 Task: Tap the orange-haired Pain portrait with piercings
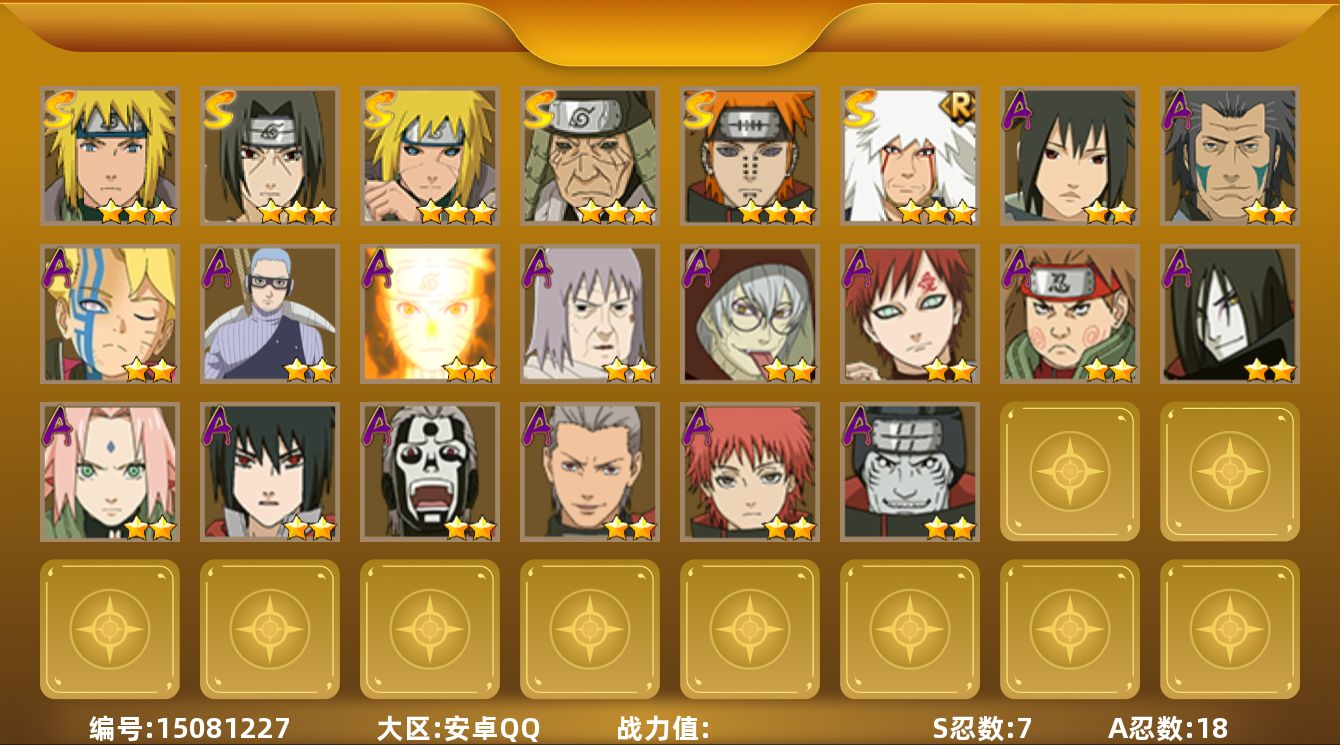pyautogui.click(x=750, y=156)
